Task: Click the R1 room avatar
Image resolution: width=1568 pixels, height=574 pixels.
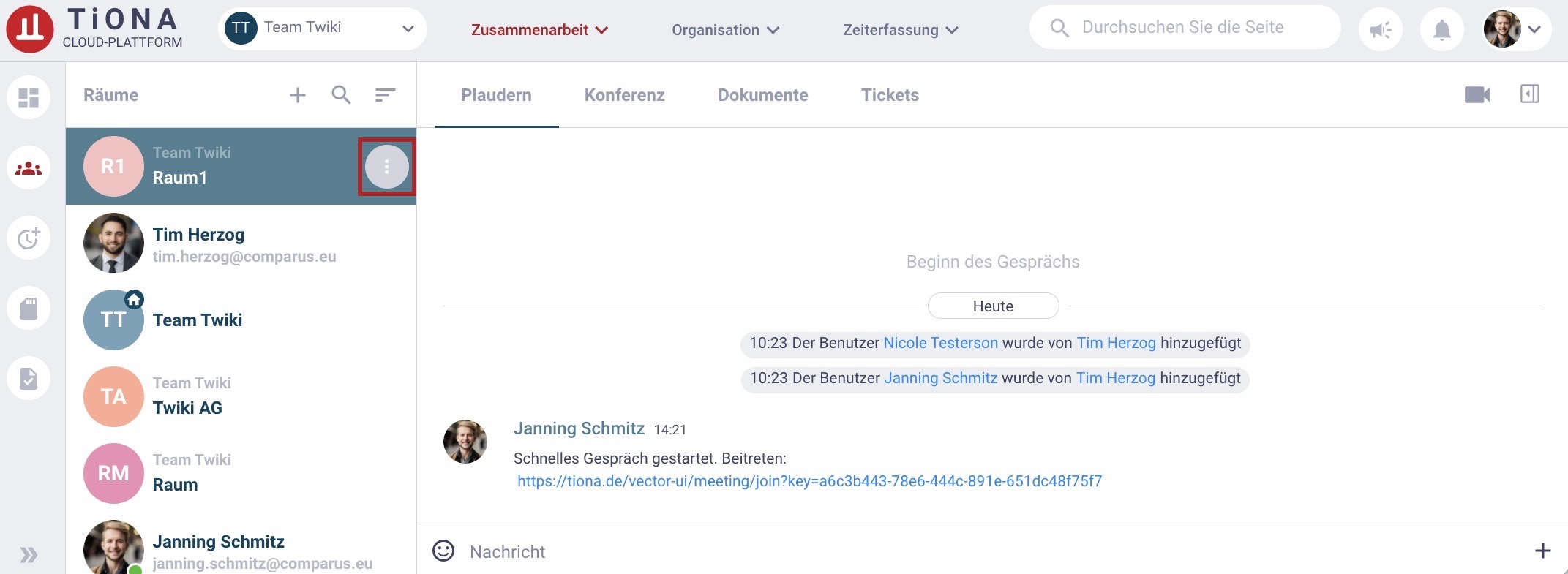Action: click(113, 166)
